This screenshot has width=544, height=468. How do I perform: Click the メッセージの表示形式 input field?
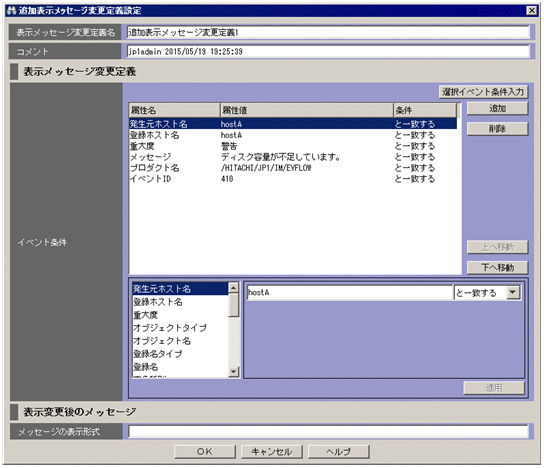329,431
